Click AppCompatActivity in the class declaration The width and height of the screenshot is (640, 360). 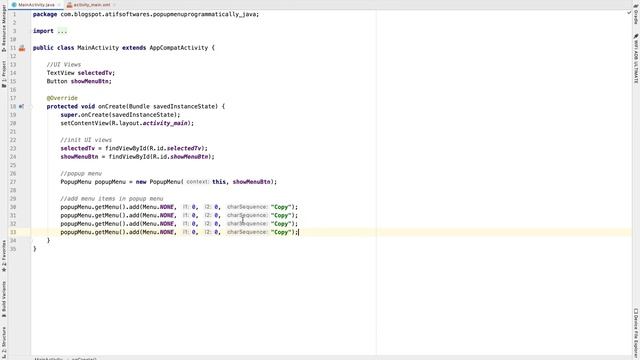179,48
